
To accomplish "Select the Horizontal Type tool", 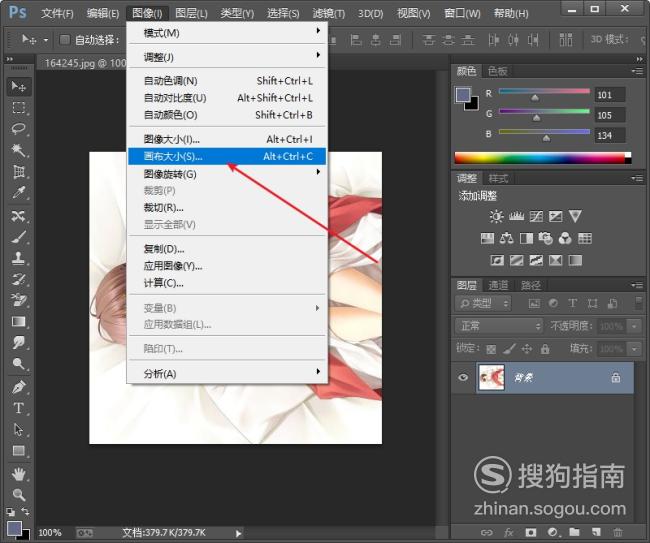I will (x=18, y=408).
